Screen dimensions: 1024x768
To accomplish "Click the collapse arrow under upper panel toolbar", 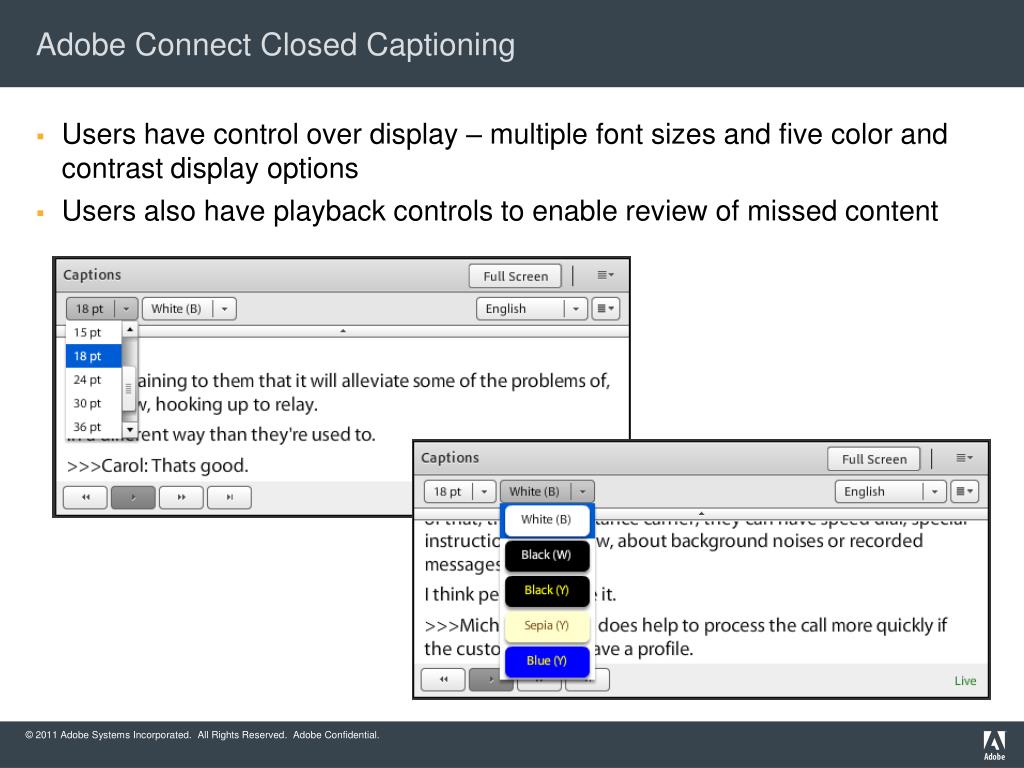I will click(x=342, y=331).
